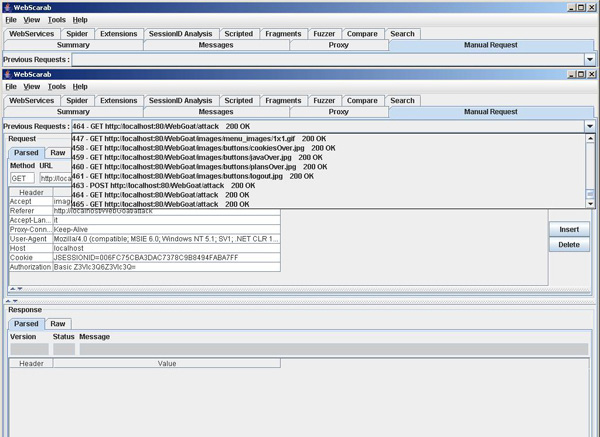600x437 pixels.
Task: Click the response Version field
Action: [x=29, y=349]
